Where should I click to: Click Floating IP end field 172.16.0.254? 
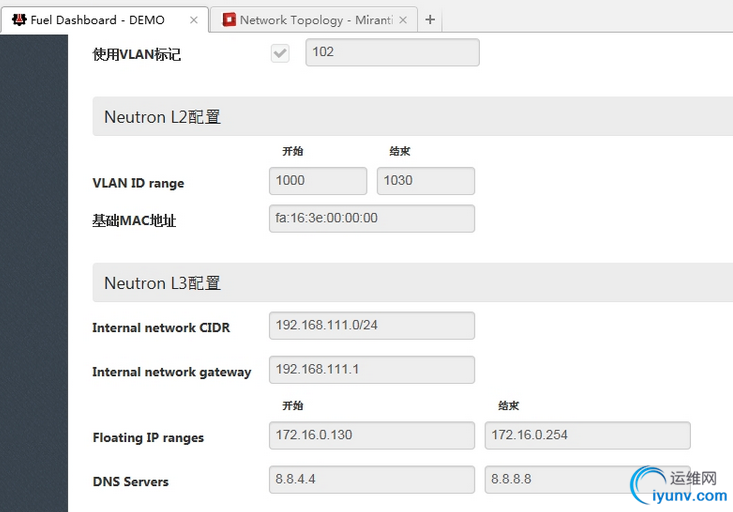click(588, 436)
